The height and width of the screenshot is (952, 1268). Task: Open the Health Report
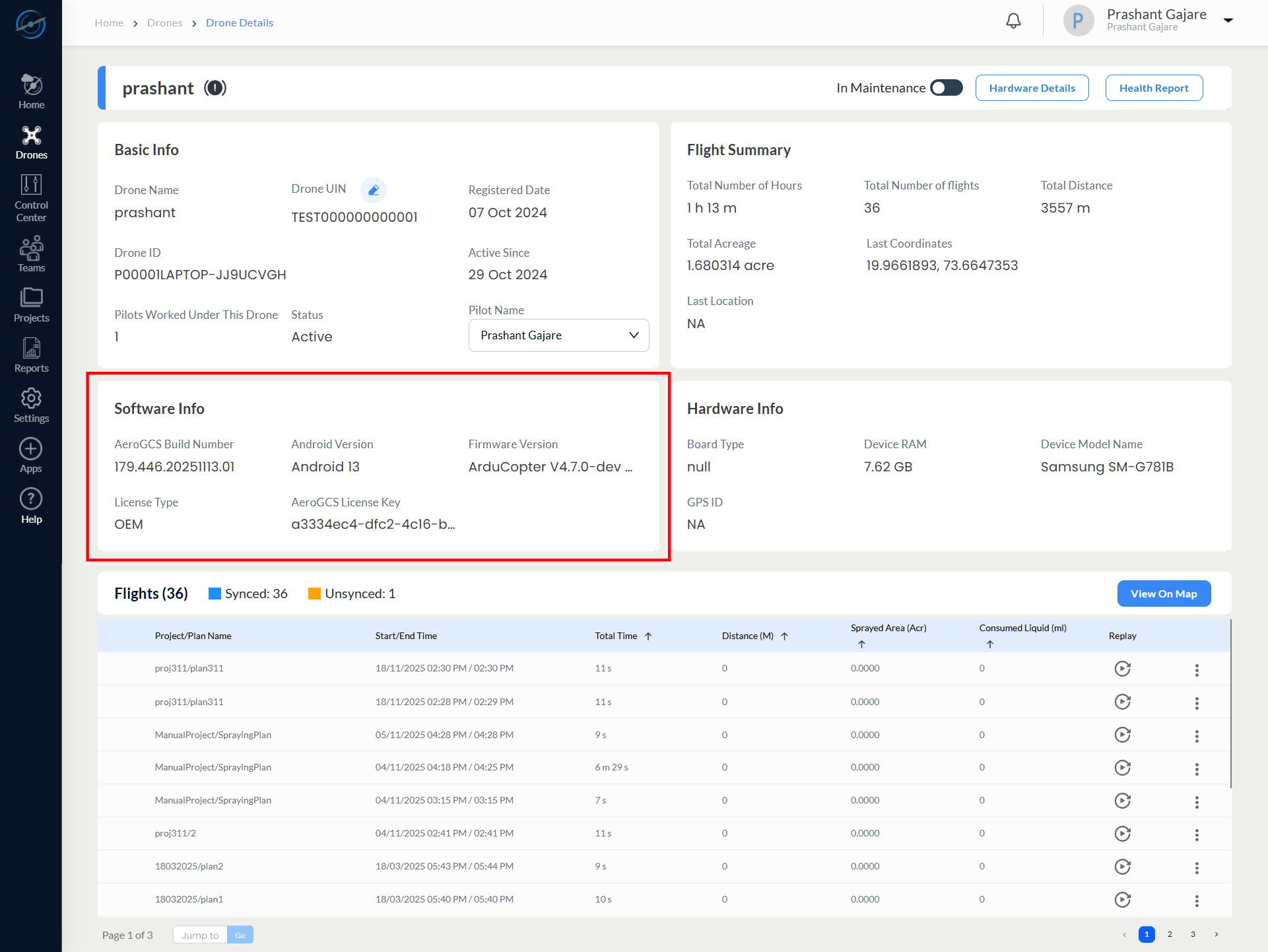coord(1153,88)
